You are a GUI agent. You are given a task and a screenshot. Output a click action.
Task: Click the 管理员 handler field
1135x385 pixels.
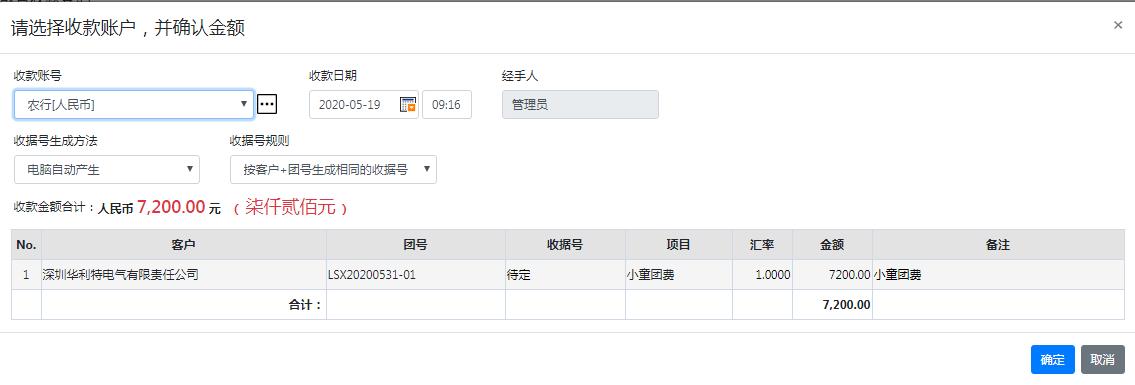[x=581, y=104]
